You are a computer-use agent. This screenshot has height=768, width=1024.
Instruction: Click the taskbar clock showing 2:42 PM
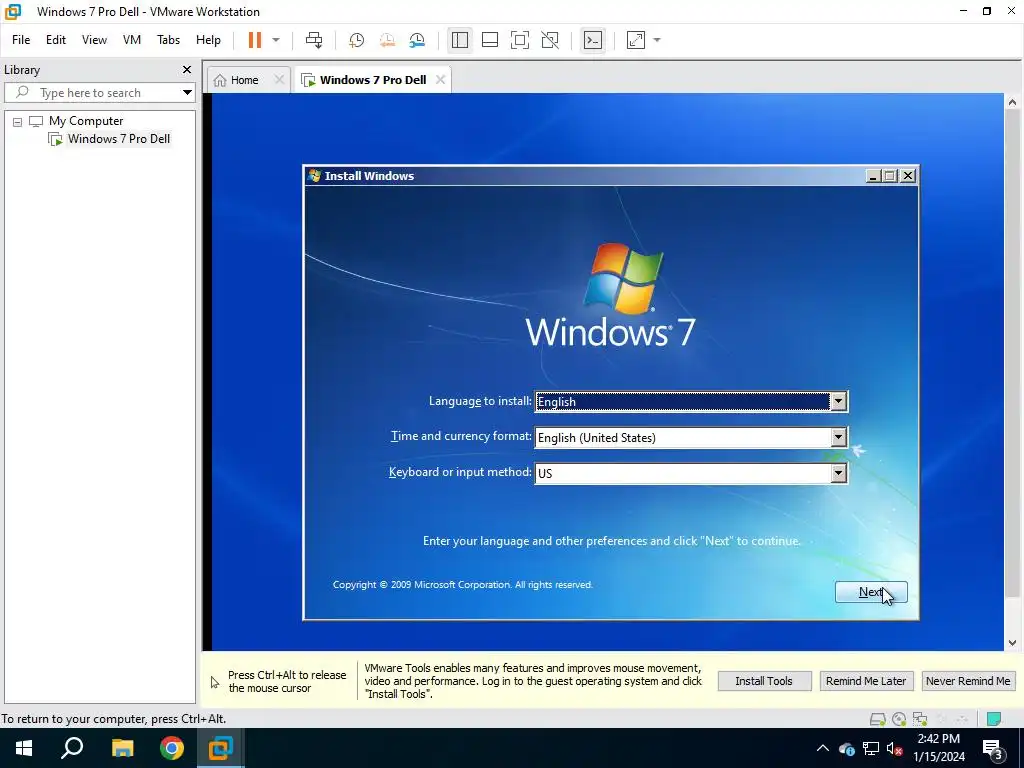coord(939,748)
